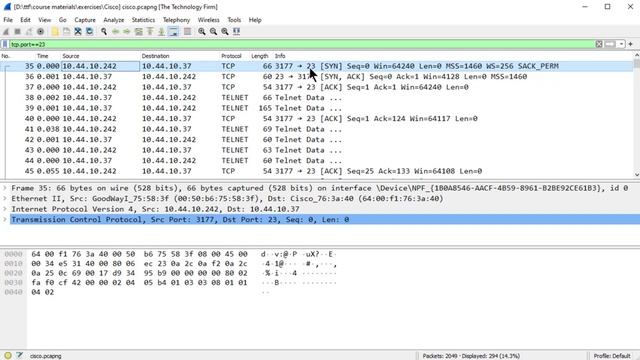640x360 pixels.
Task: Sort by the Time column header
Action: [41, 56]
